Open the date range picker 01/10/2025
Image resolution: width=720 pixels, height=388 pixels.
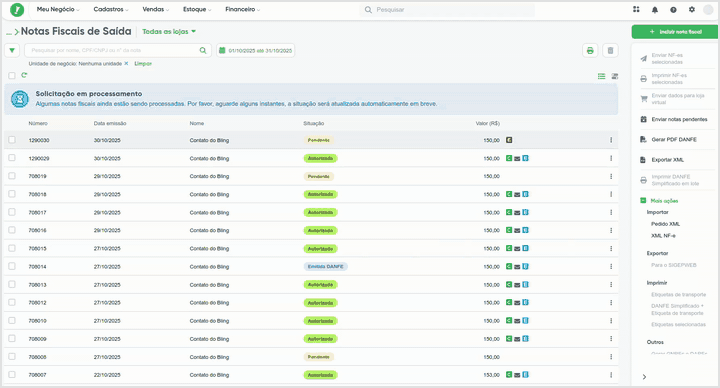pos(256,51)
